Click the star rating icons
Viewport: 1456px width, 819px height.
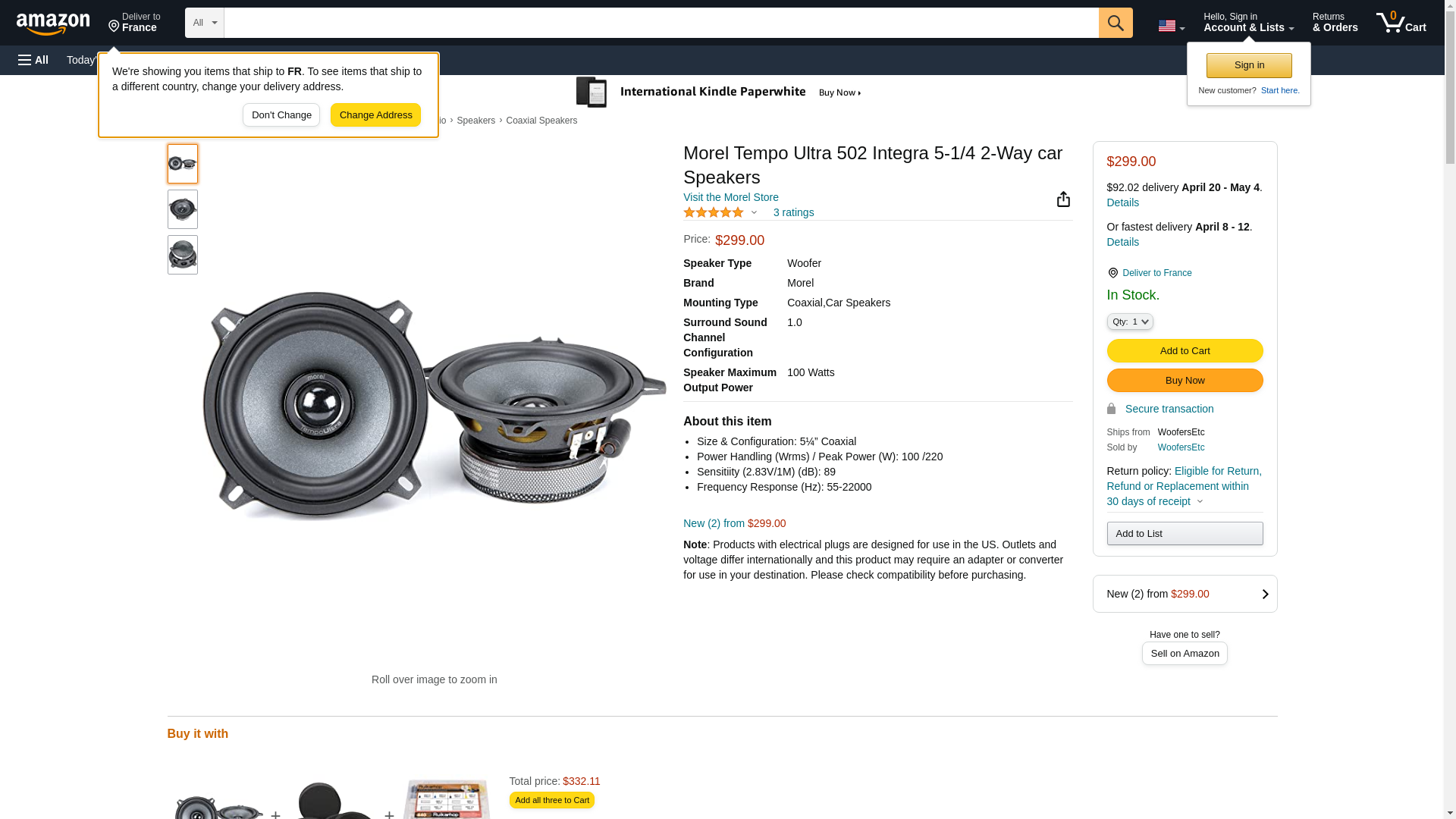(714, 213)
